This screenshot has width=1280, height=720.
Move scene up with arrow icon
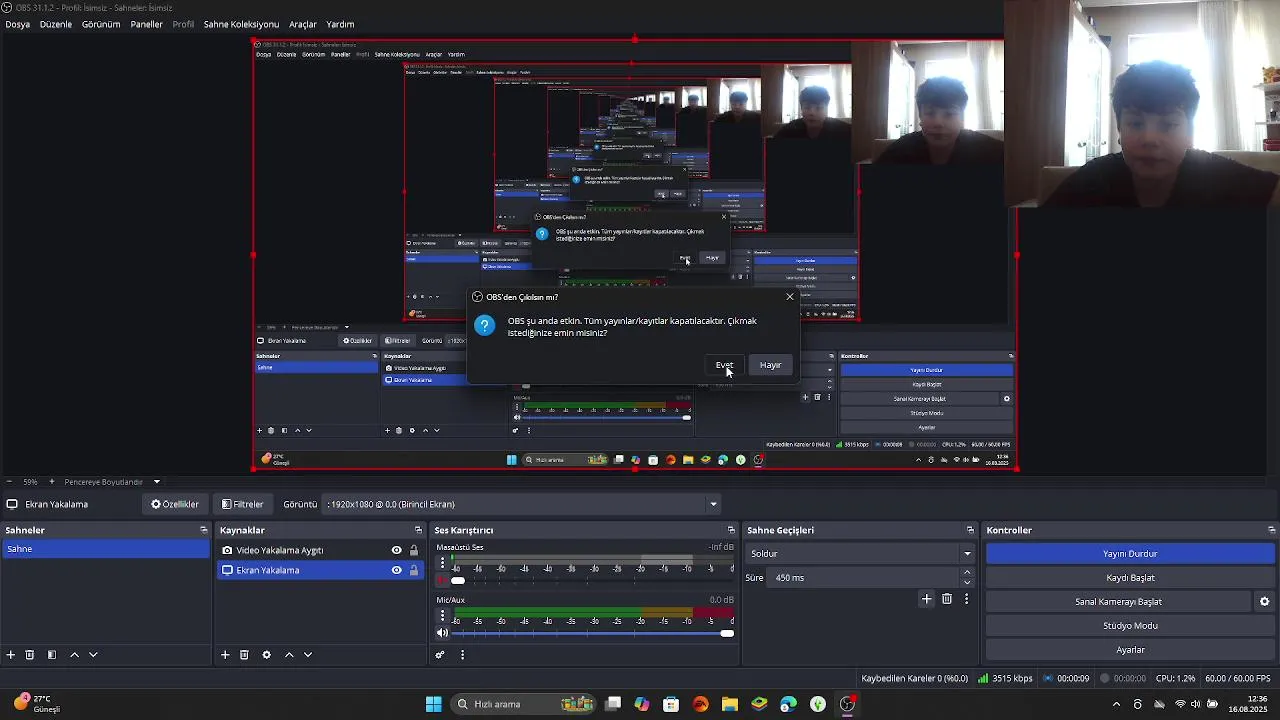[x=74, y=655]
